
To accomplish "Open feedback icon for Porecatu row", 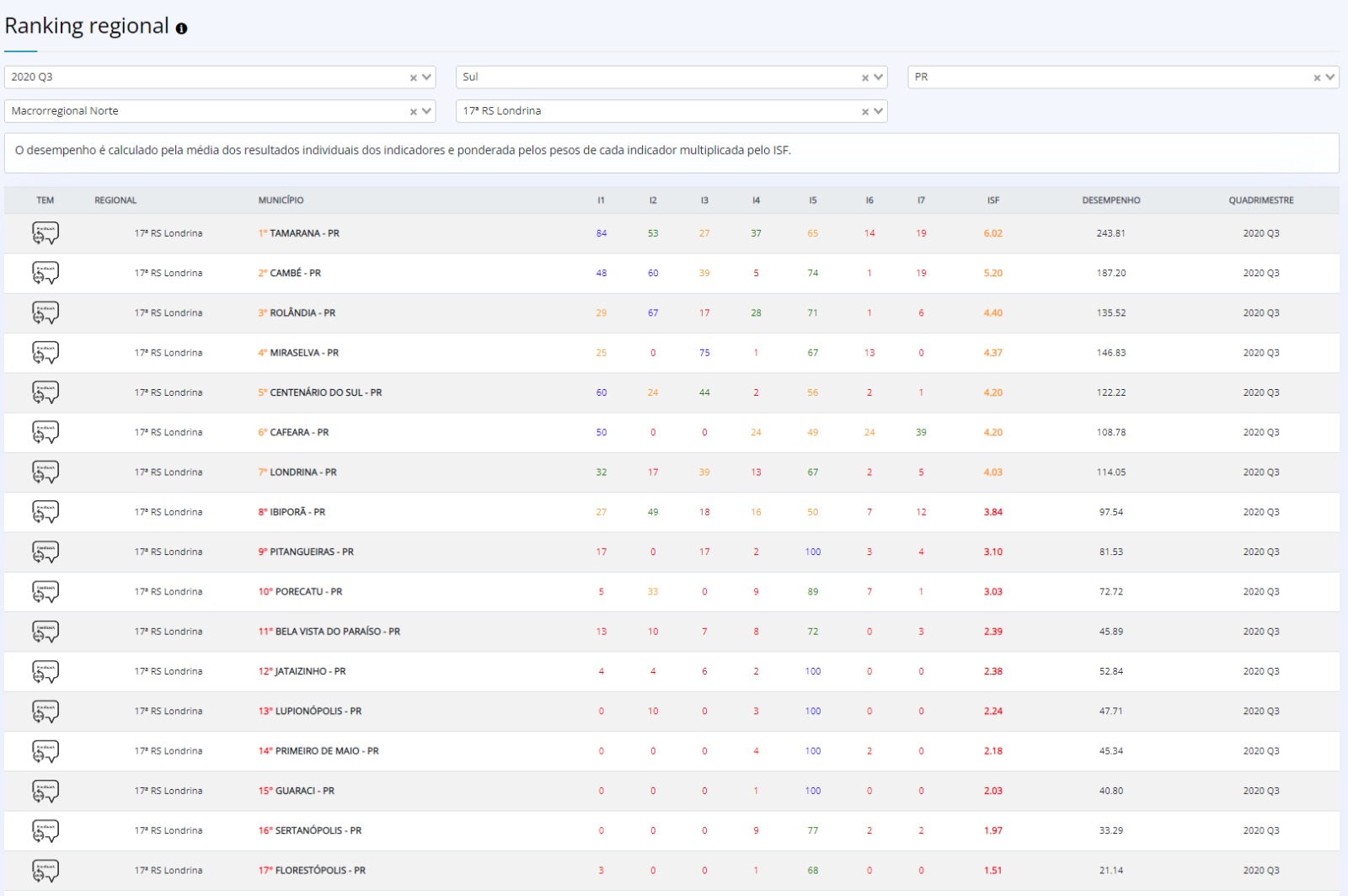I will click(45, 592).
